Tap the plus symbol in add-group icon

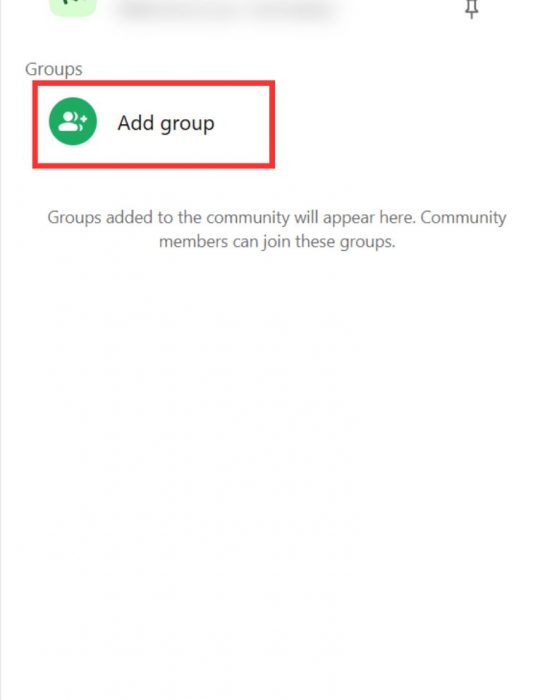(83, 120)
